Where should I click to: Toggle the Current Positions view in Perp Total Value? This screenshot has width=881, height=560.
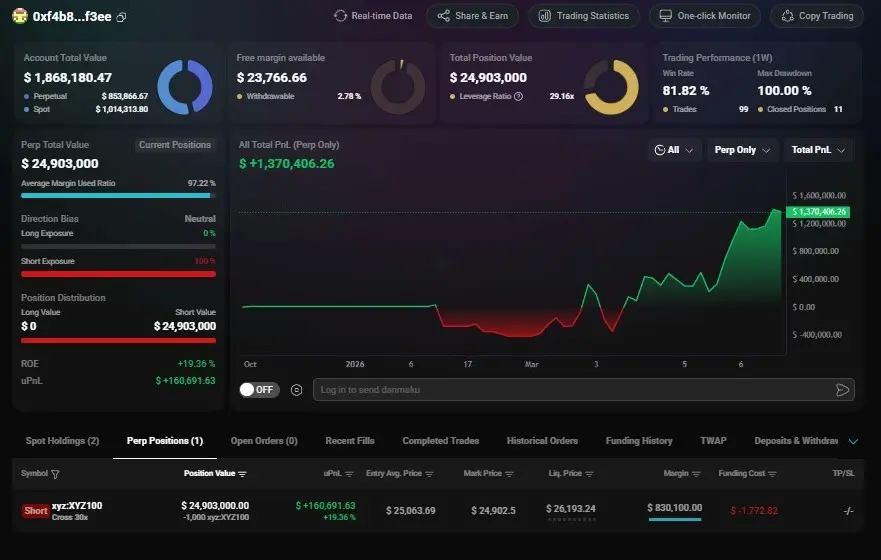pyautogui.click(x=175, y=145)
